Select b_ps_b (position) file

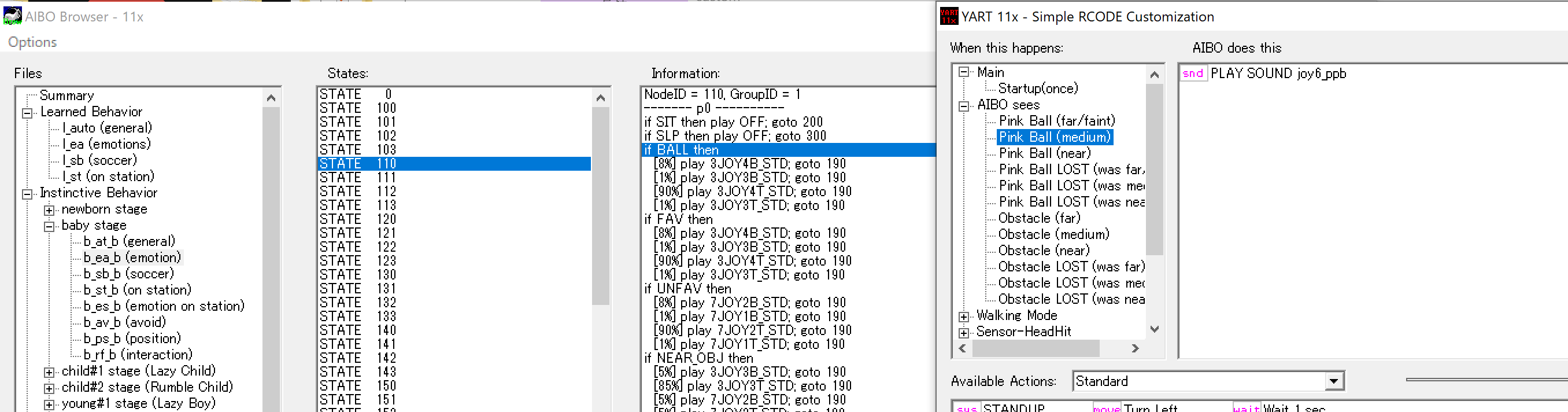(132, 339)
